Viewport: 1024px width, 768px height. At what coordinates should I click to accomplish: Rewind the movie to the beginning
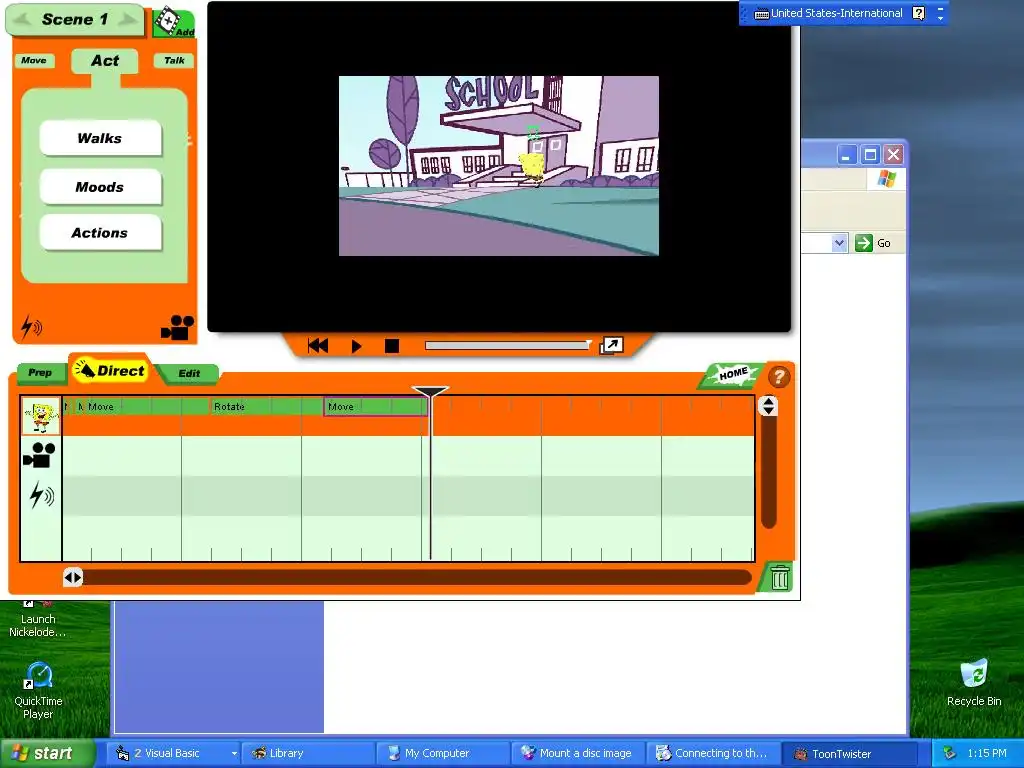click(318, 345)
